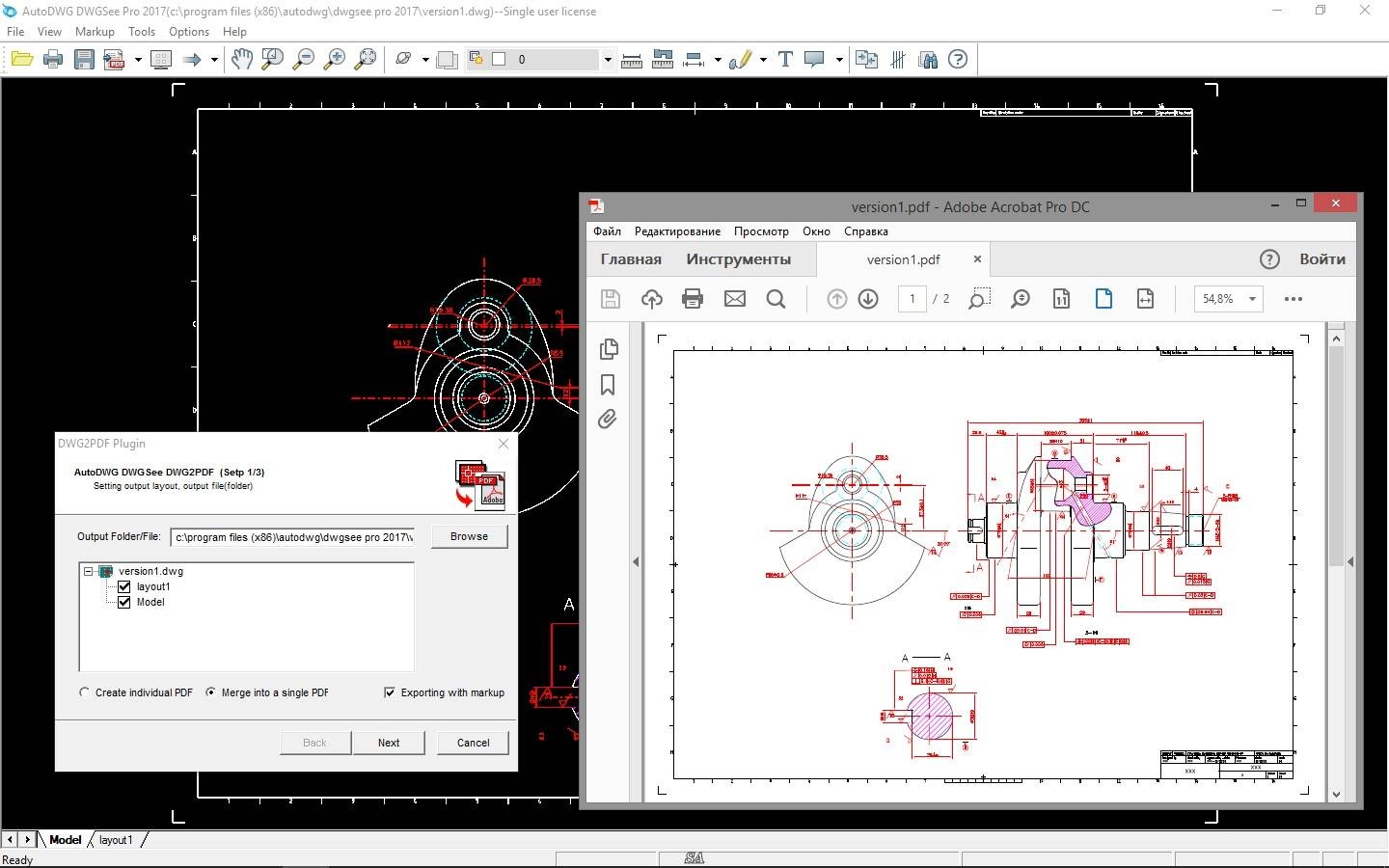The image size is (1389, 868).
Task: Click the email envelope icon in Acrobat
Action: [x=735, y=299]
